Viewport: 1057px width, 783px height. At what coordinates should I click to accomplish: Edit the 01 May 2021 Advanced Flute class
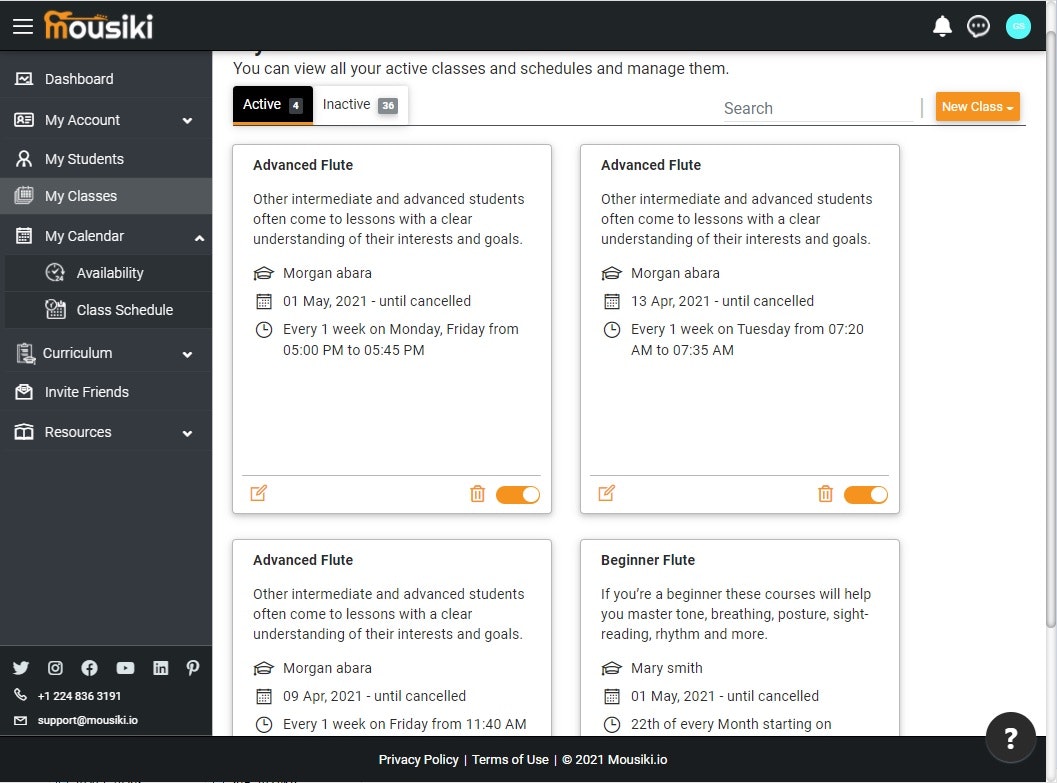[x=259, y=493]
